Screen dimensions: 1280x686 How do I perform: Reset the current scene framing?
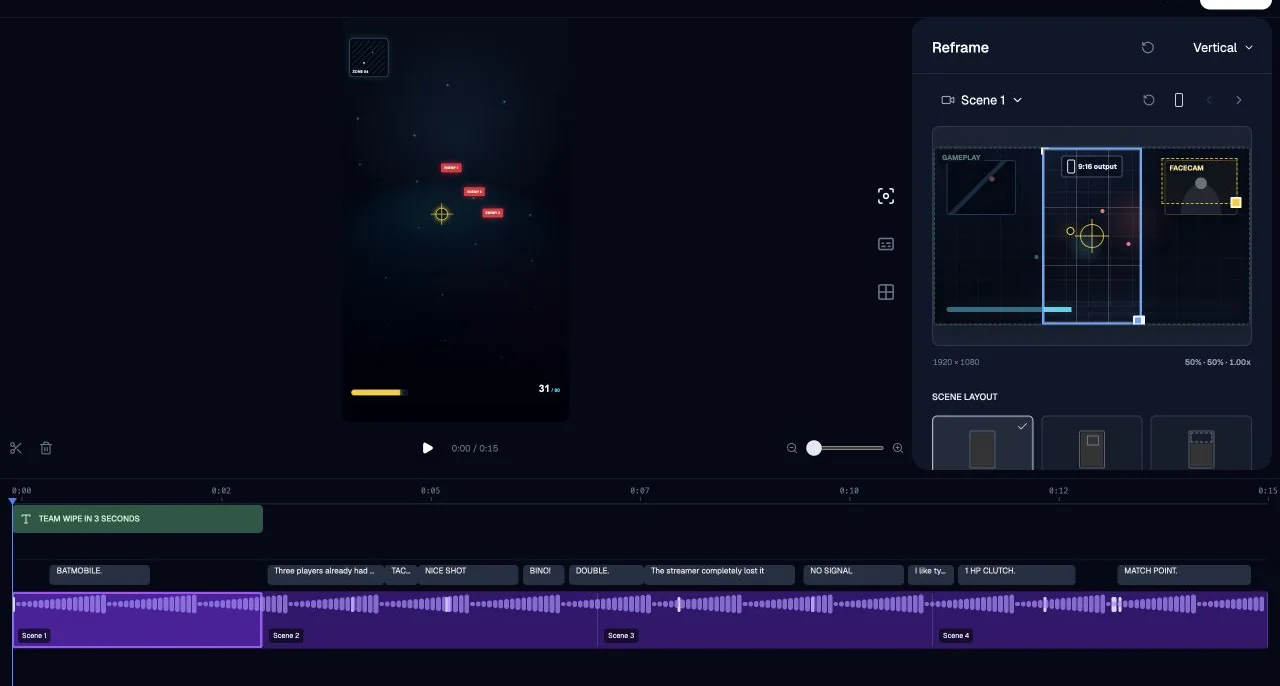tap(1149, 100)
